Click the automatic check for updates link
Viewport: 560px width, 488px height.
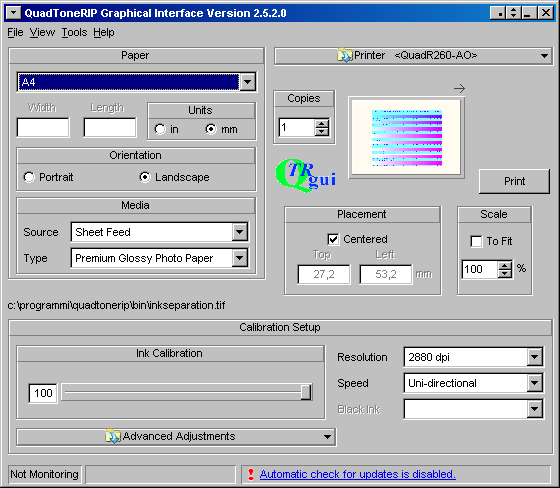click(x=358, y=474)
